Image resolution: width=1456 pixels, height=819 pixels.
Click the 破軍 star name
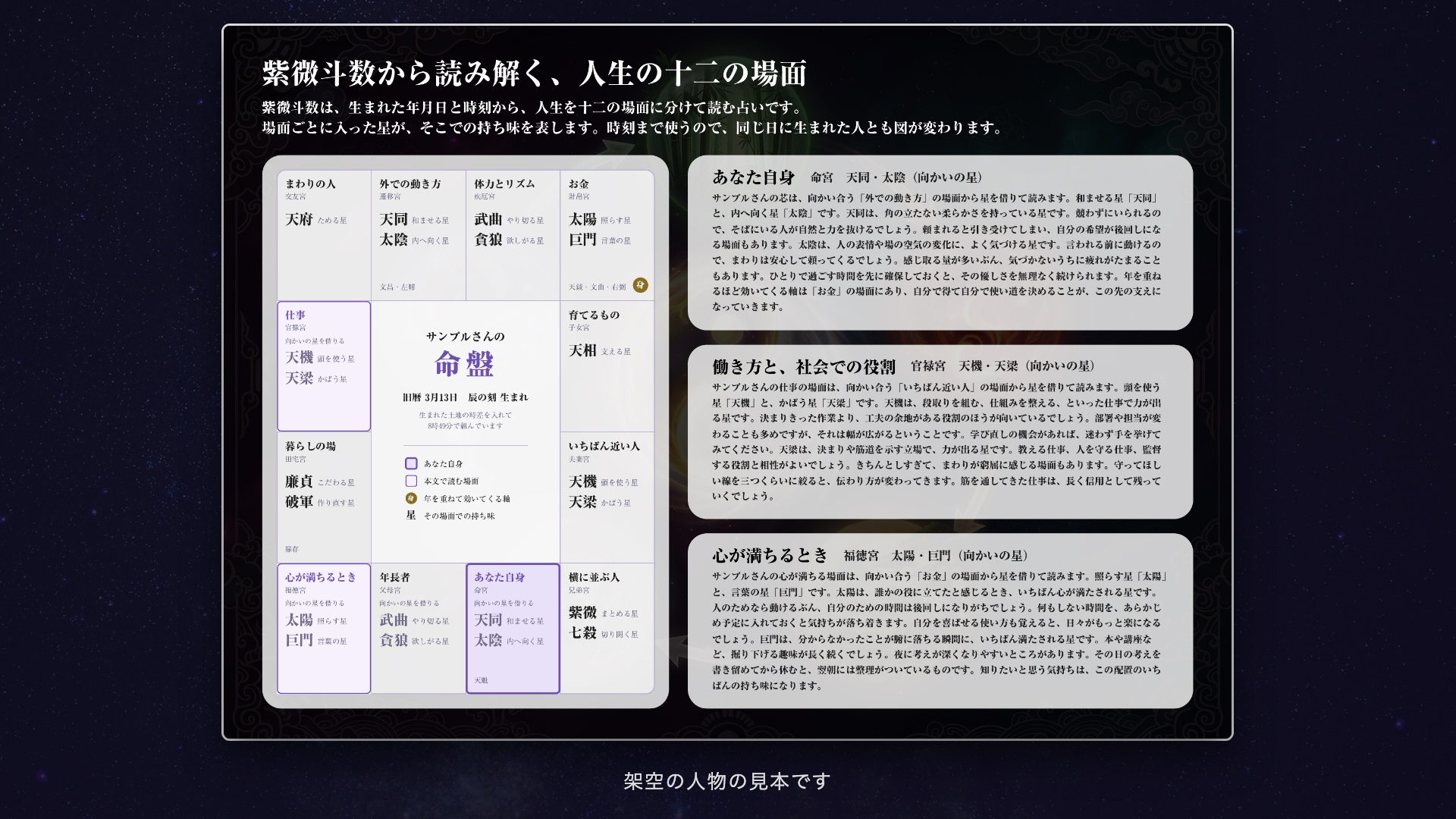(x=299, y=502)
